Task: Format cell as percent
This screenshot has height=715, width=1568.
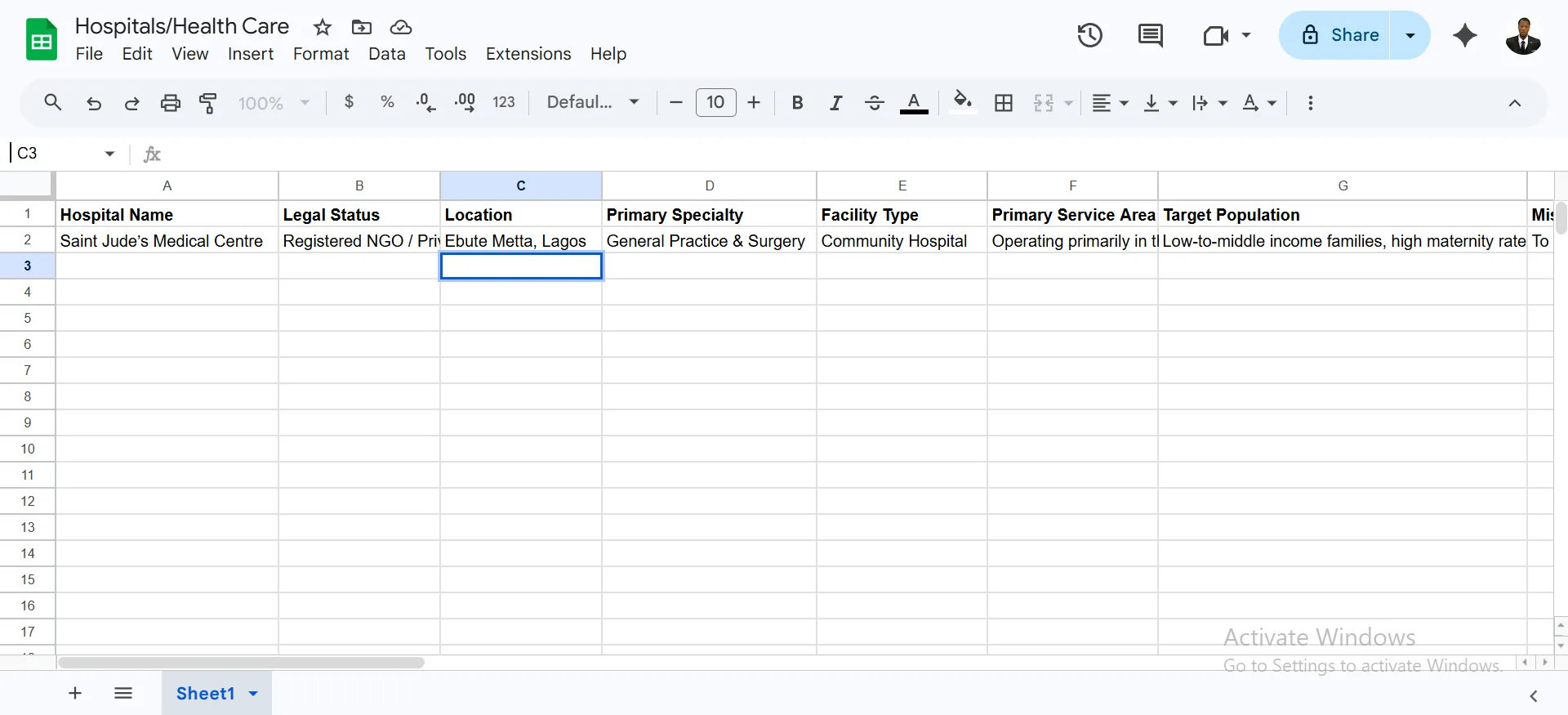Action: [387, 102]
